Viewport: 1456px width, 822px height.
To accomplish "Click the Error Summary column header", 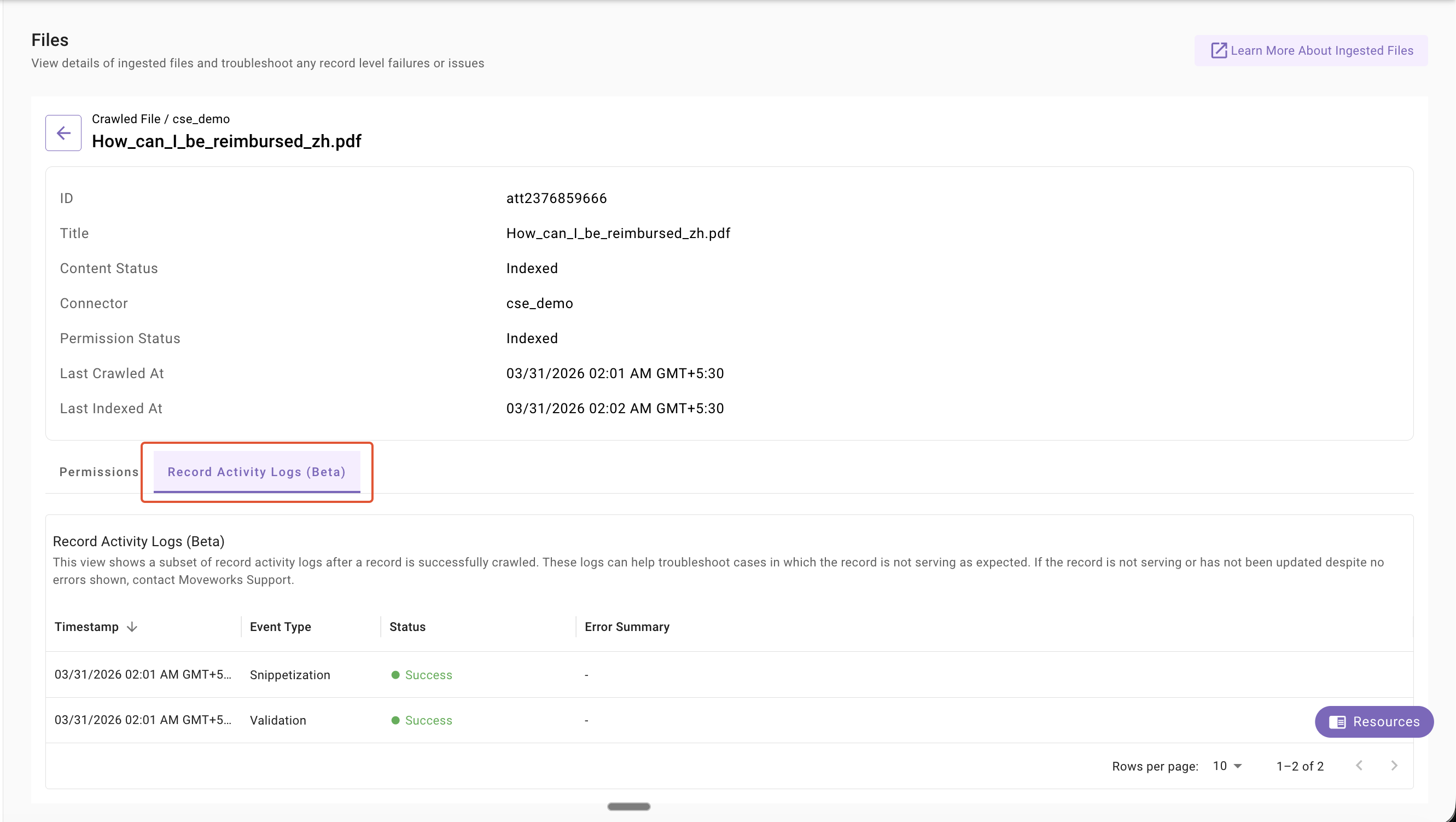I will [x=626, y=627].
